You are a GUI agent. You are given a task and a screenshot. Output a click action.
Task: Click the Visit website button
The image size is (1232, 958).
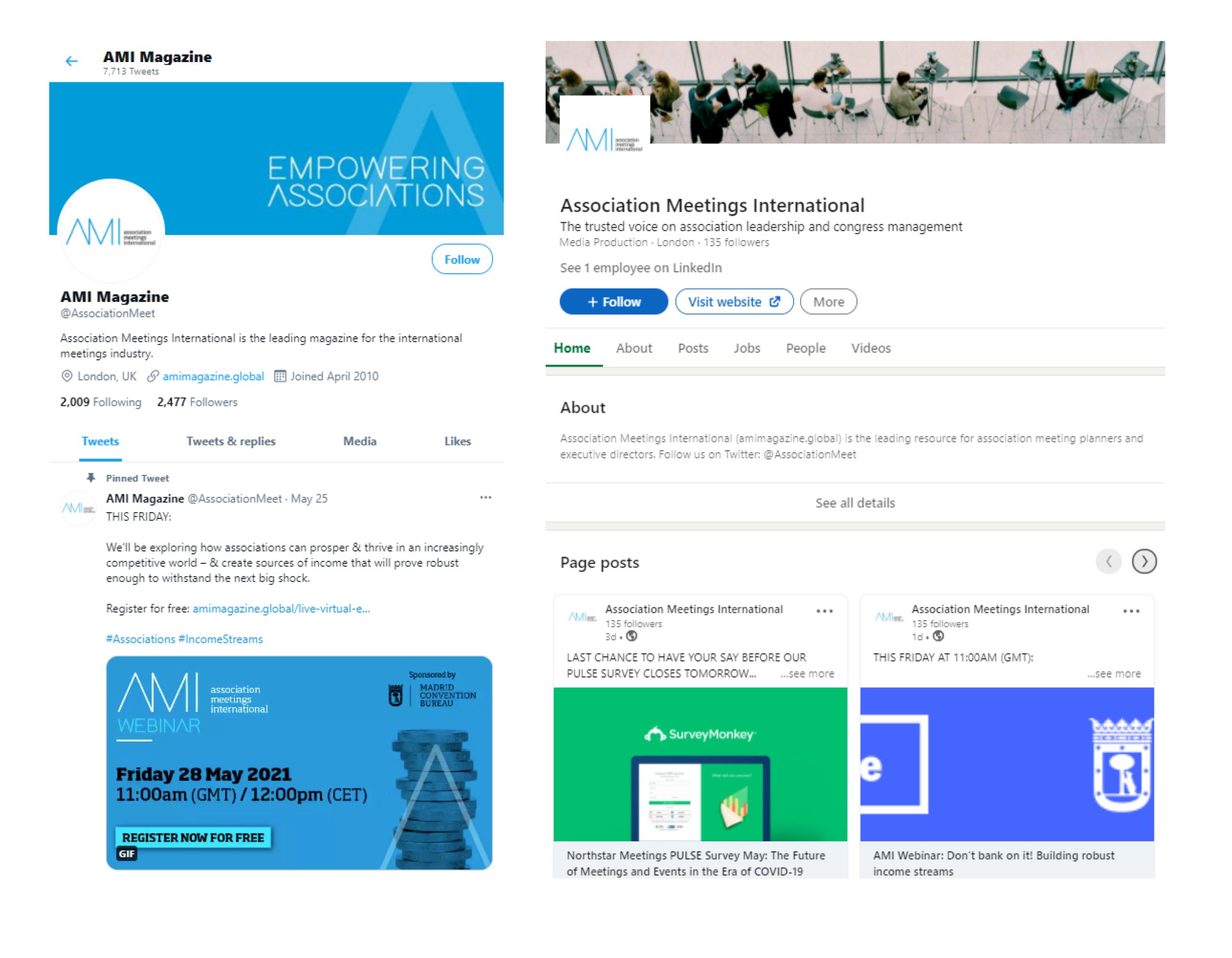pyautogui.click(x=734, y=302)
